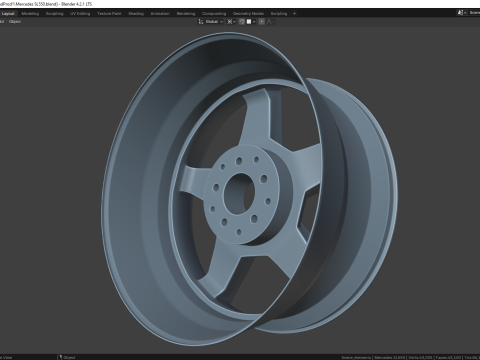480x360 pixels.
Task: Open the Compositing workspace tab
Action: pos(214,14)
